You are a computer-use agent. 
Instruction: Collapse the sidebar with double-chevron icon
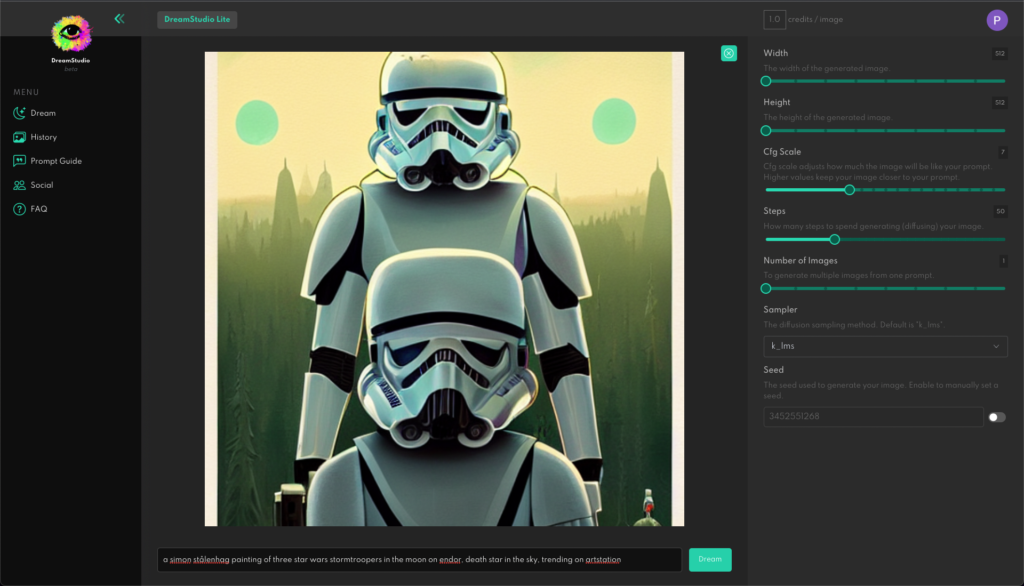pyautogui.click(x=119, y=19)
